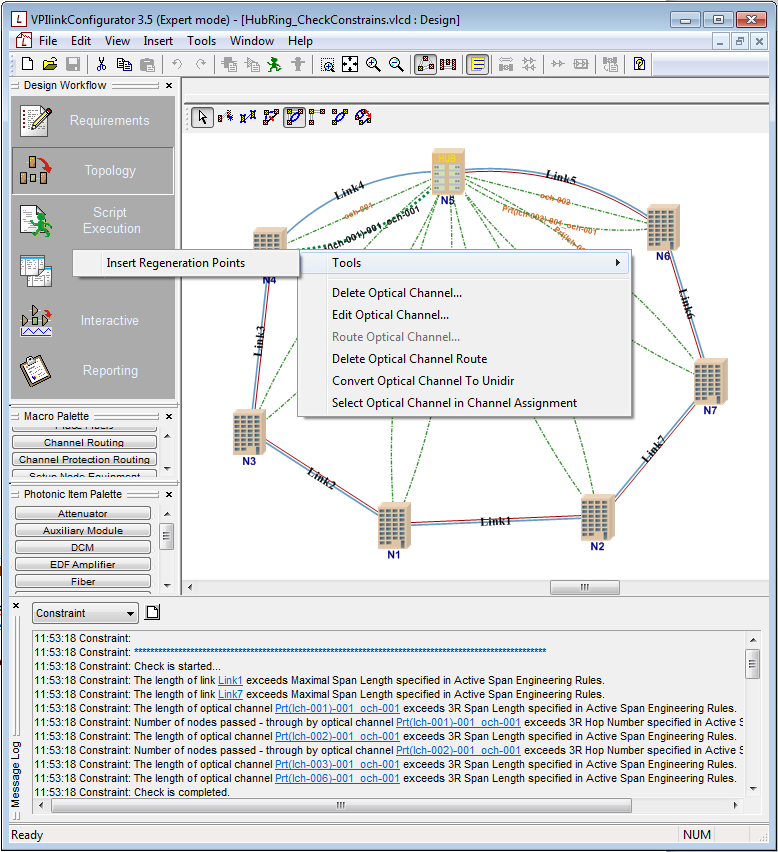Toggle the yellow message log view button
778x852 pixels.
pyautogui.click(x=478, y=64)
